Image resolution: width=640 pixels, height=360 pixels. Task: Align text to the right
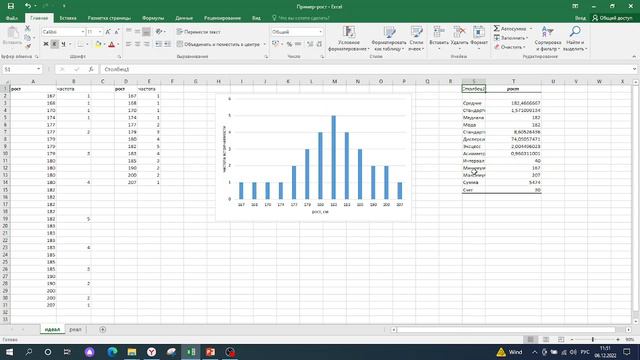[146, 44]
